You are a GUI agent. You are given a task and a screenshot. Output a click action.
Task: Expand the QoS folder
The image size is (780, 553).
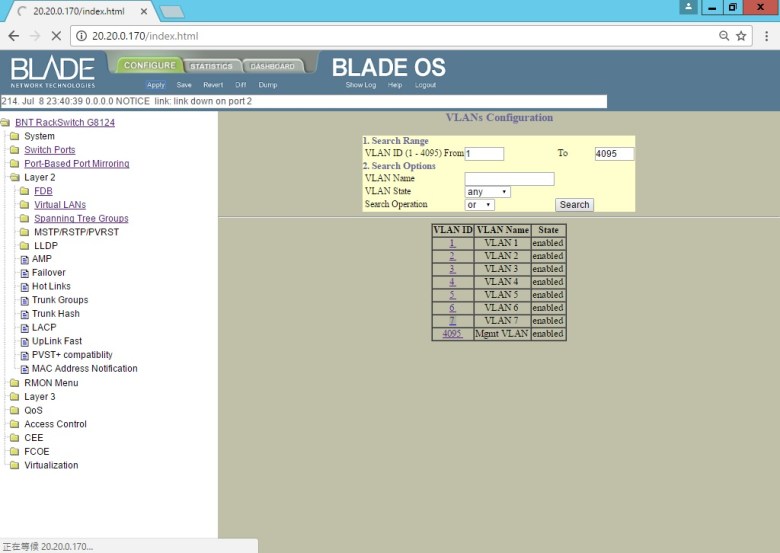15,411
